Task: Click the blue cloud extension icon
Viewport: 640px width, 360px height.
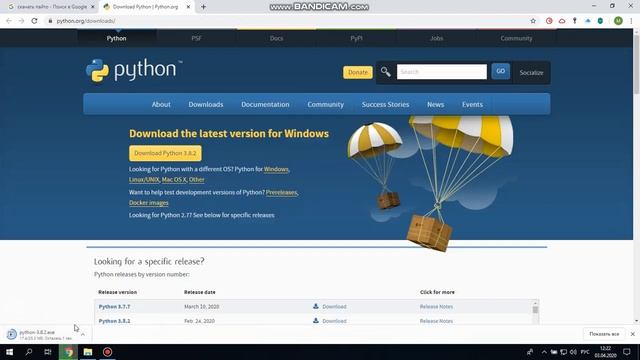Action: [x=588, y=21]
